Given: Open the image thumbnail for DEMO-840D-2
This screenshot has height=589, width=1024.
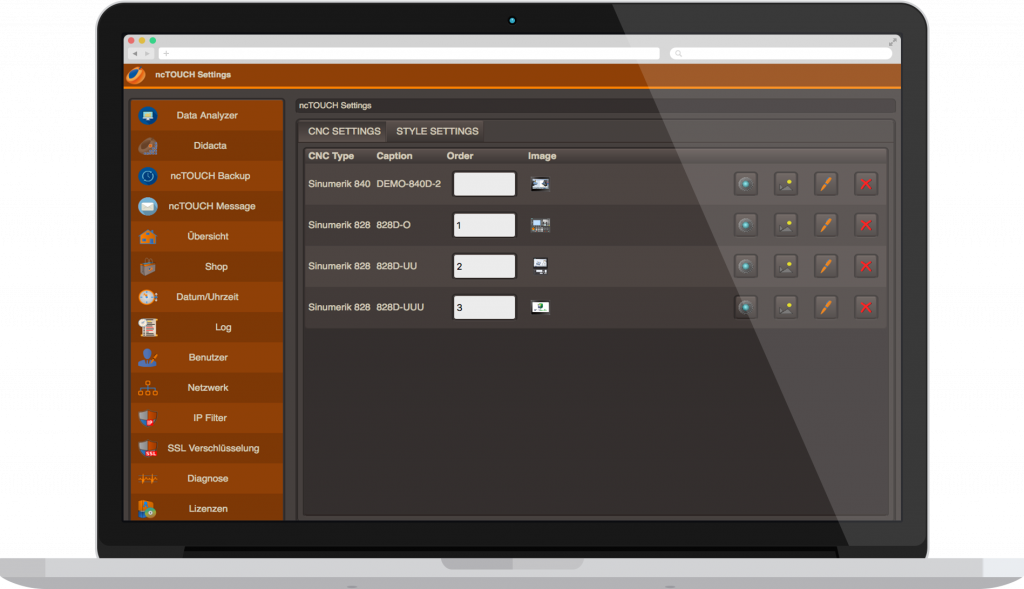Looking at the screenshot, I should click(x=540, y=184).
